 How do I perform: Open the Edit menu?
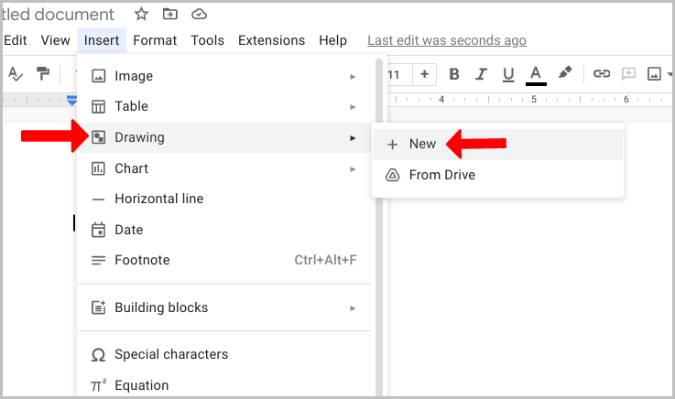point(15,40)
